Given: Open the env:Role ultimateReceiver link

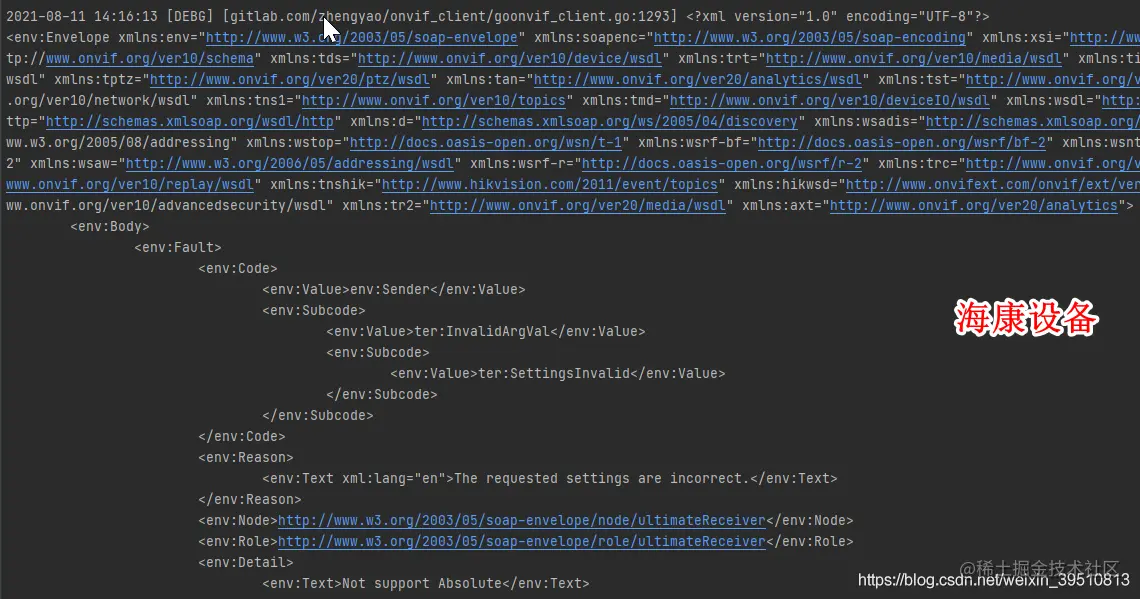Looking at the screenshot, I should click(521, 542).
